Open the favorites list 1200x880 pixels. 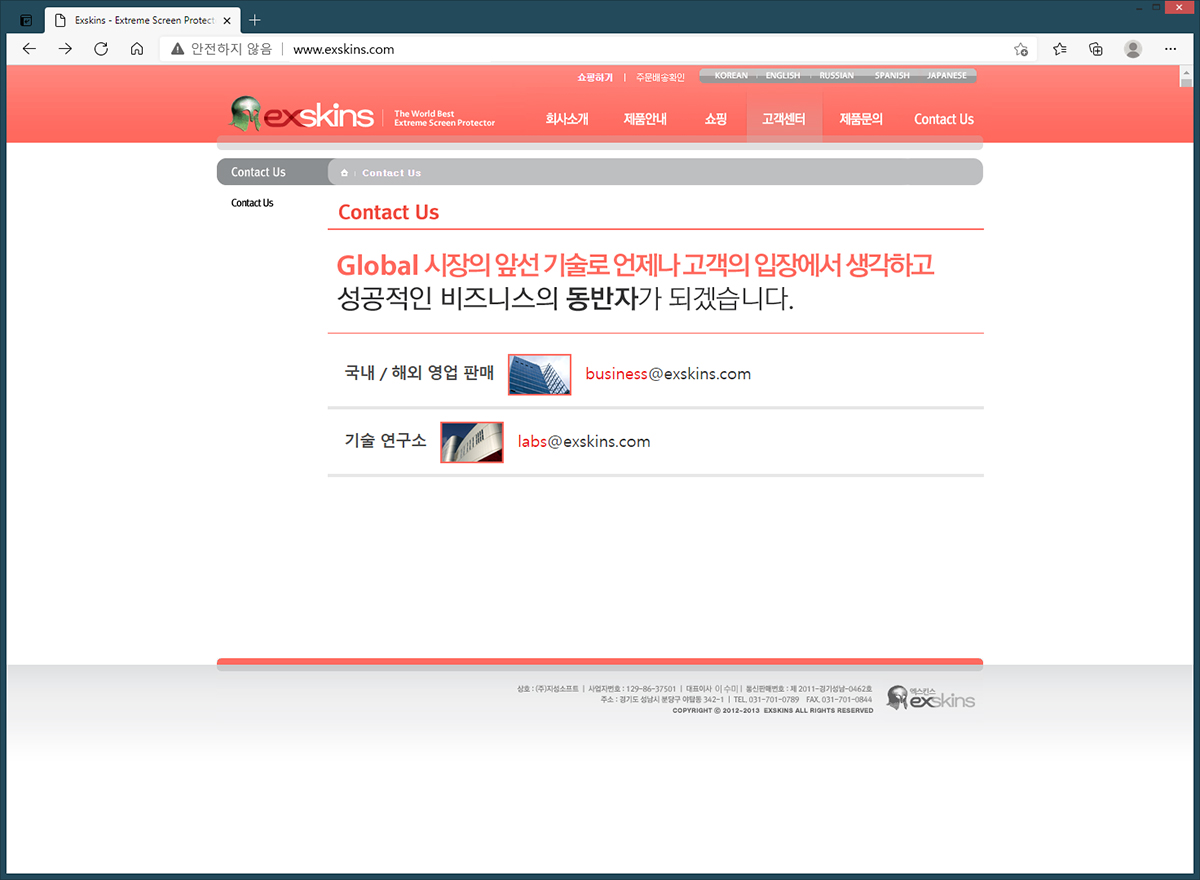pos(1060,49)
